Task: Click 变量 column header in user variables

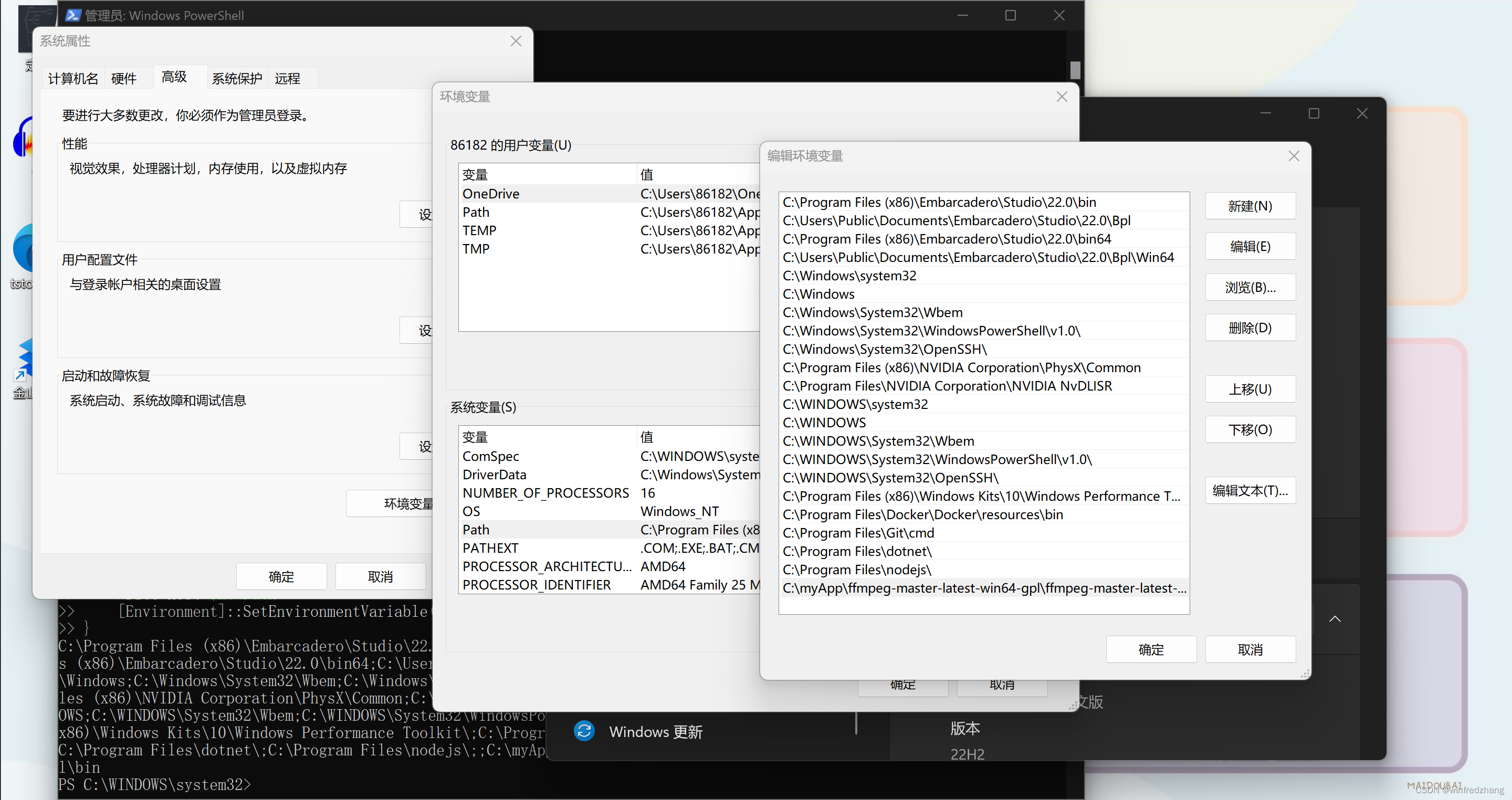Action: [548, 174]
